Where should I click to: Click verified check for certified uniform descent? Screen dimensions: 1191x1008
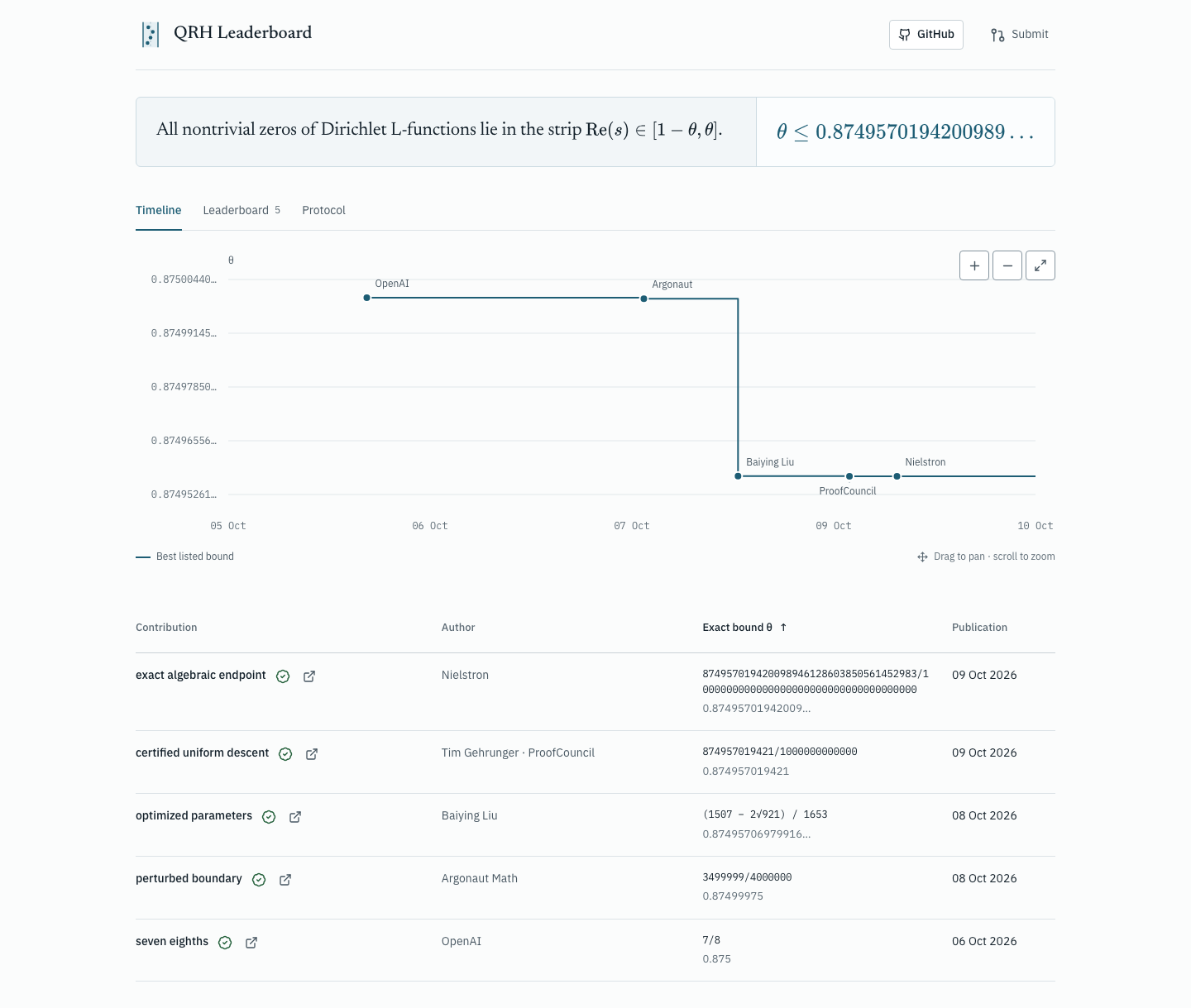[285, 754]
